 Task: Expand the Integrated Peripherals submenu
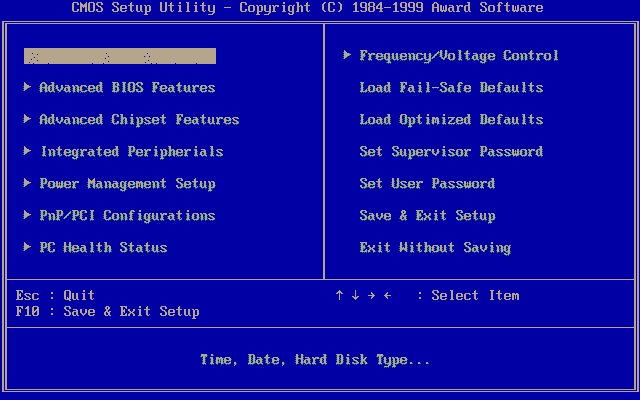[x=131, y=152]
